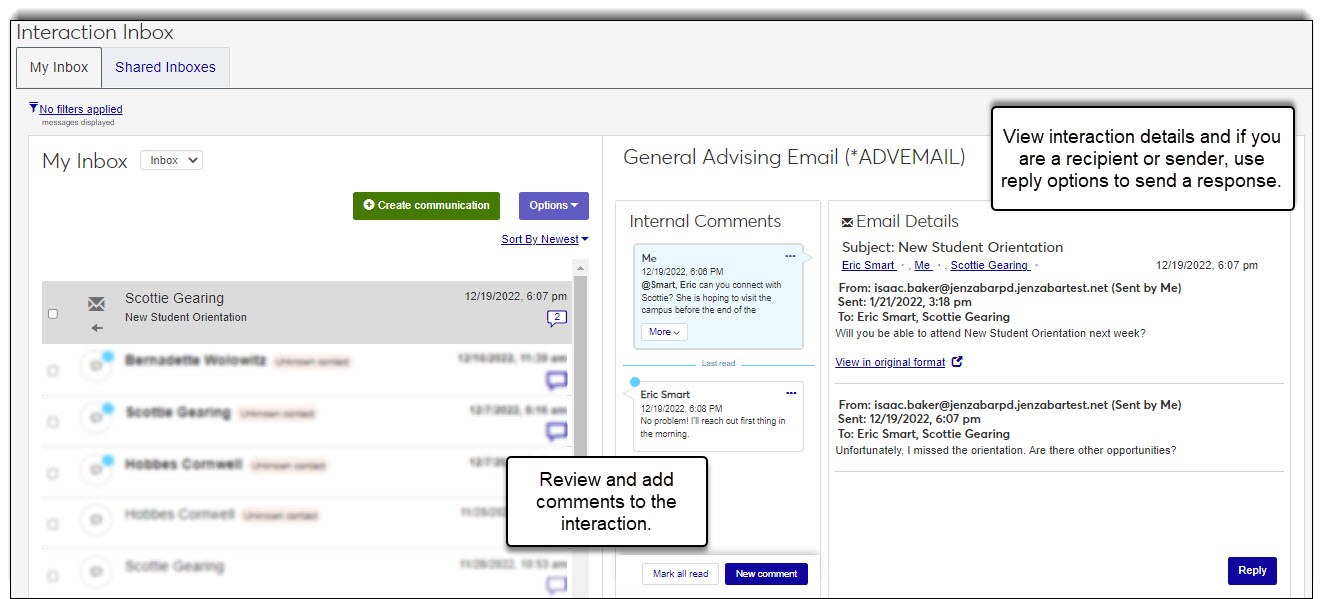The height and width of the screenshot is (599, 1323).
Task: Click the reply arrow icon under the envelope
Action: [x=96, y=328]
